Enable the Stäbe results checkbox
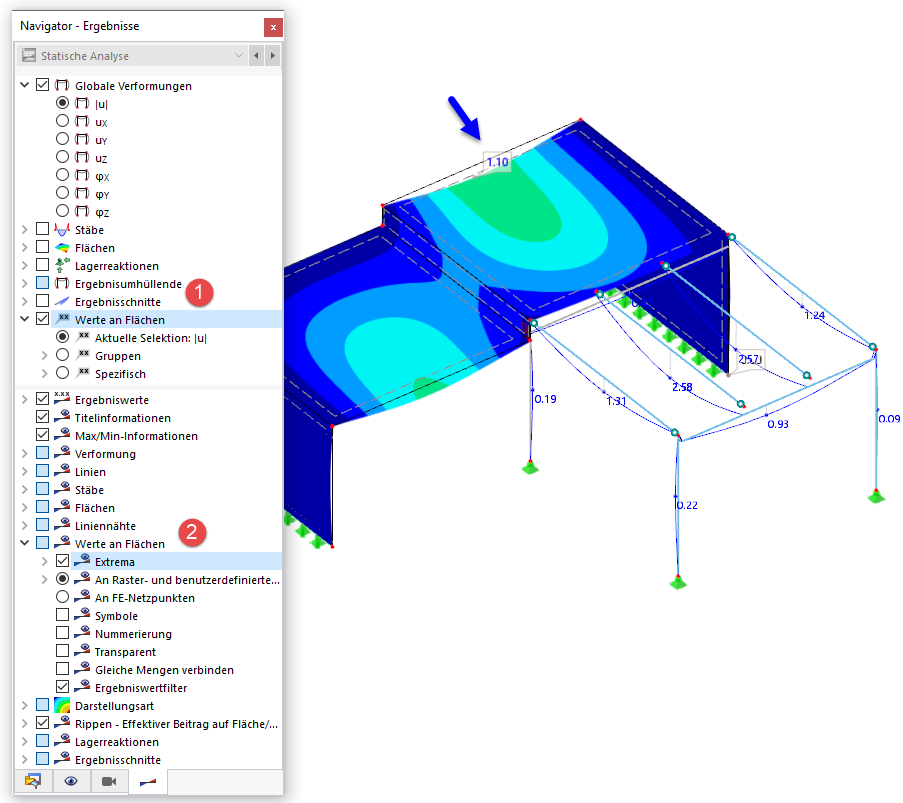The image size is (903, 803). tap(43, 229)
